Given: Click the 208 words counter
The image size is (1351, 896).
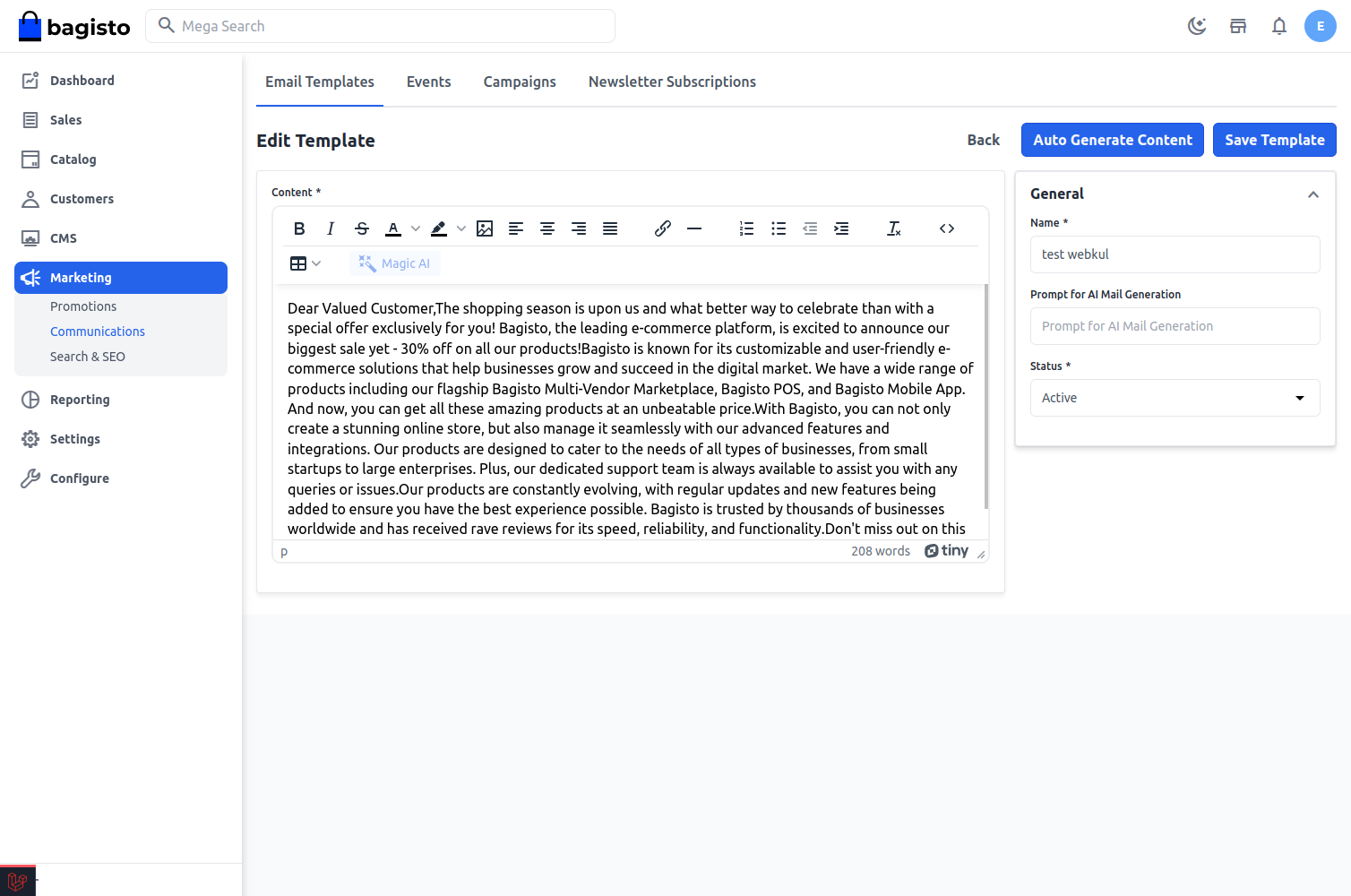Looking at the screenshot, I should 881,551.
